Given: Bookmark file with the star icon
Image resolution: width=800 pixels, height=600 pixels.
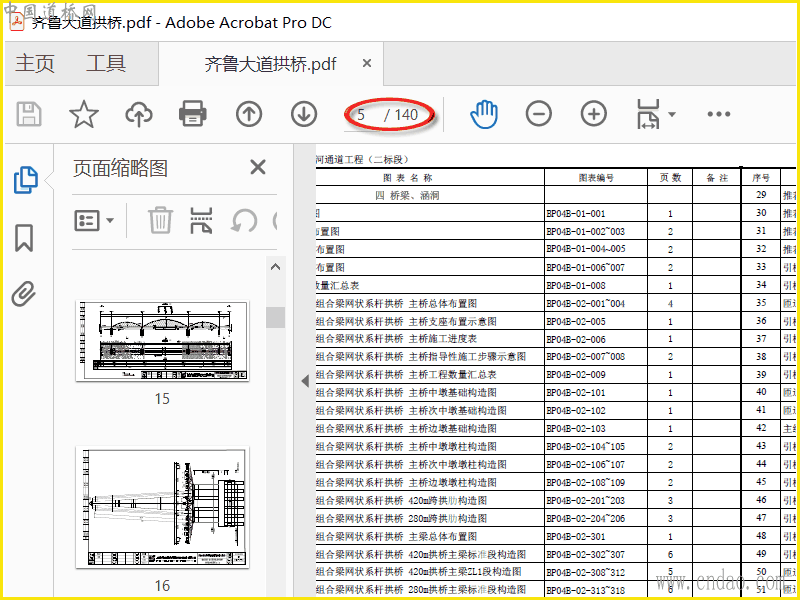Looking at the screenshot, I should click(83, 114).
